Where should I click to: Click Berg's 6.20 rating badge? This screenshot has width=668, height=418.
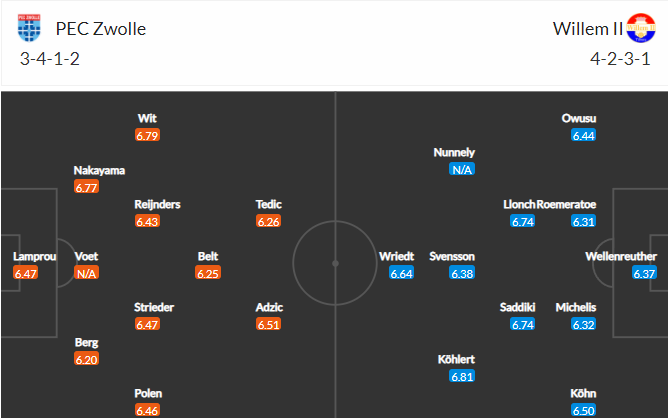[x=86, y=359]
